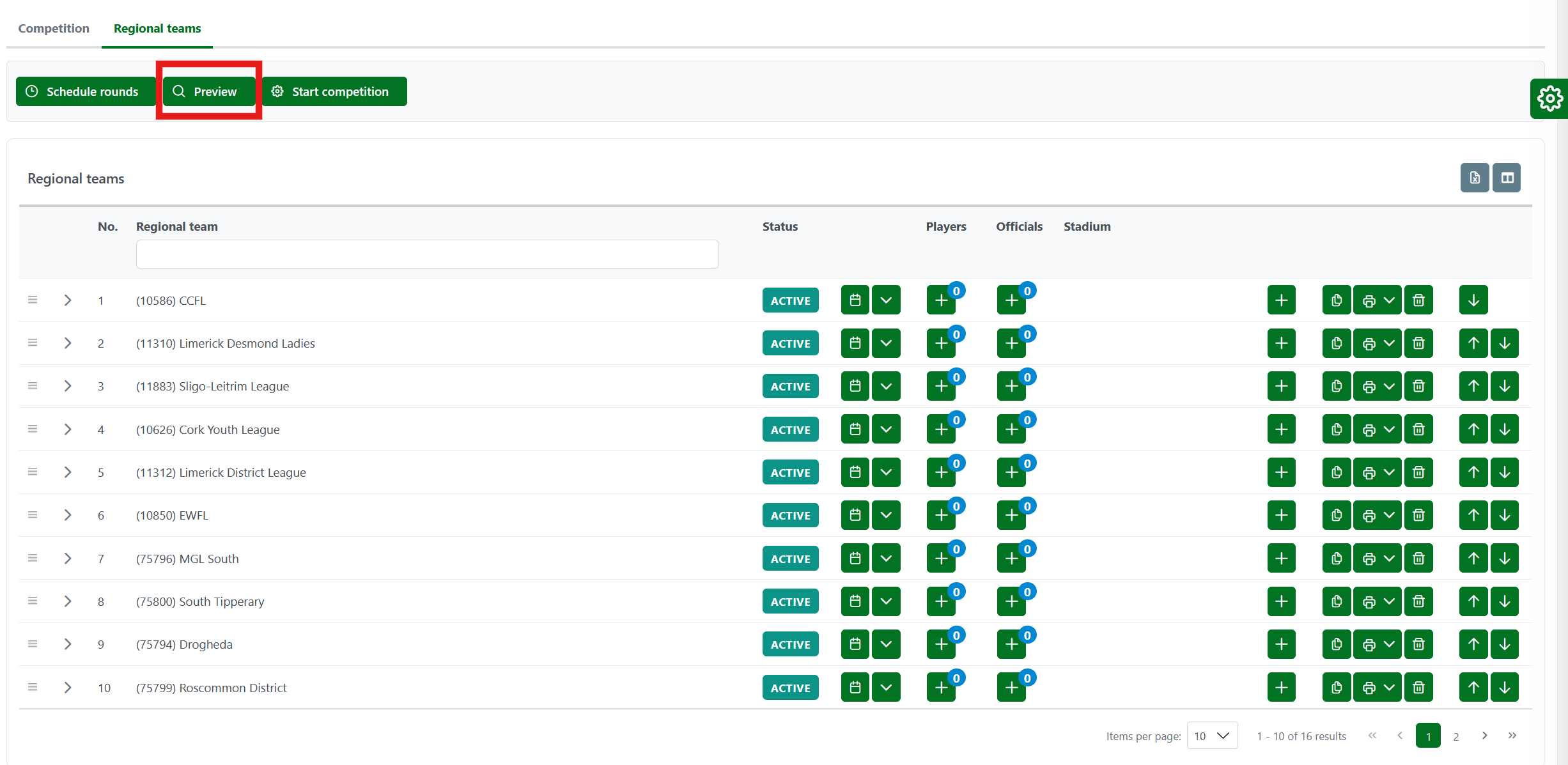This screenshot has height=765, width=1568.
Task: Open Items per page dropdown
Action: click(1212, 736)
